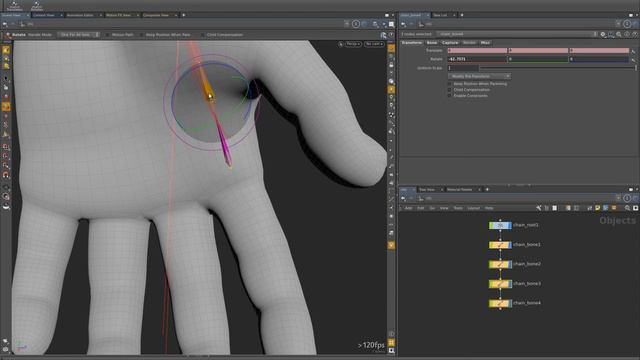Switch to the Animation Editor tab
The height and width of the screenshot is (360, 640).
pos(80,15)
